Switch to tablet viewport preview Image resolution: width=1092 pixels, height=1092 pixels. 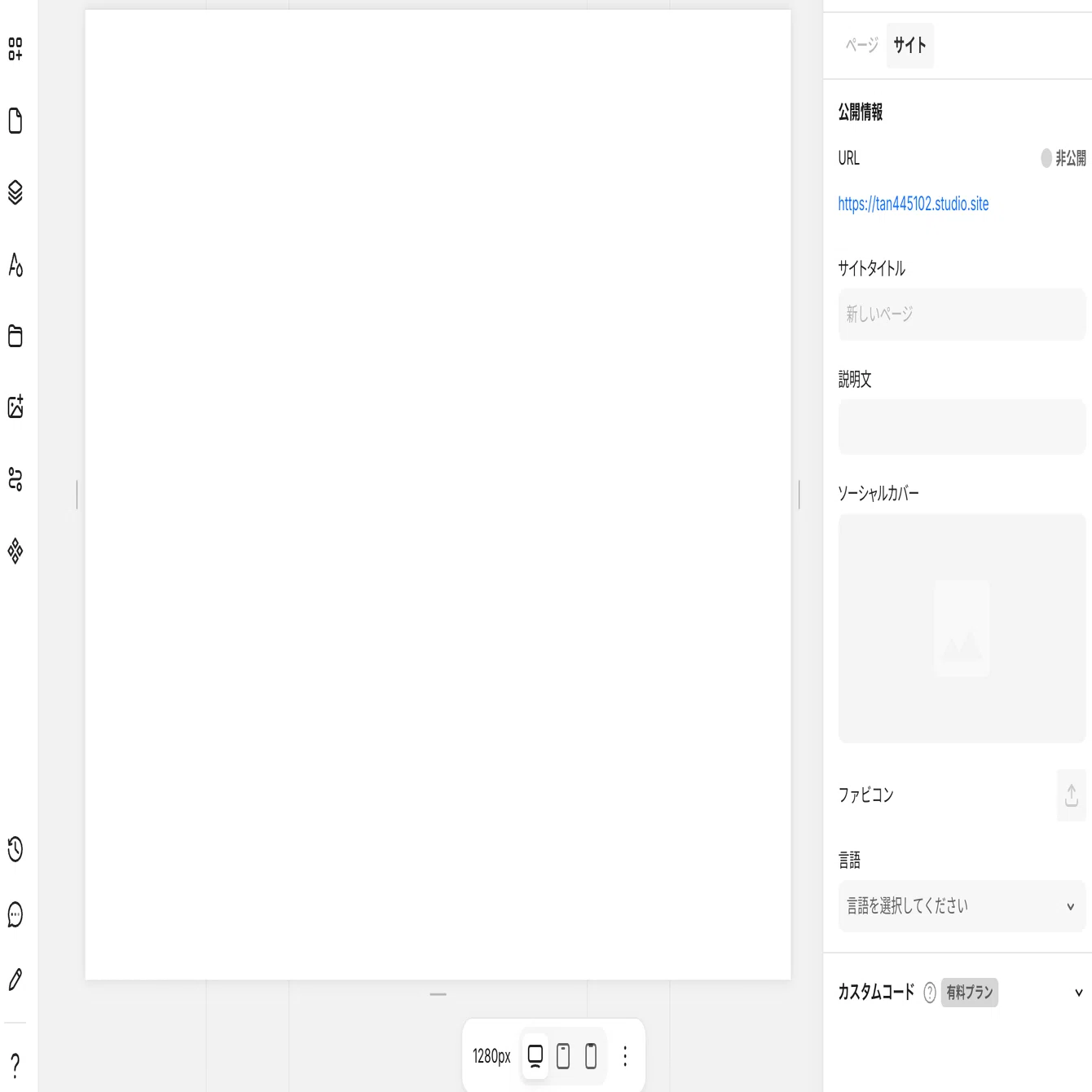563,1056
